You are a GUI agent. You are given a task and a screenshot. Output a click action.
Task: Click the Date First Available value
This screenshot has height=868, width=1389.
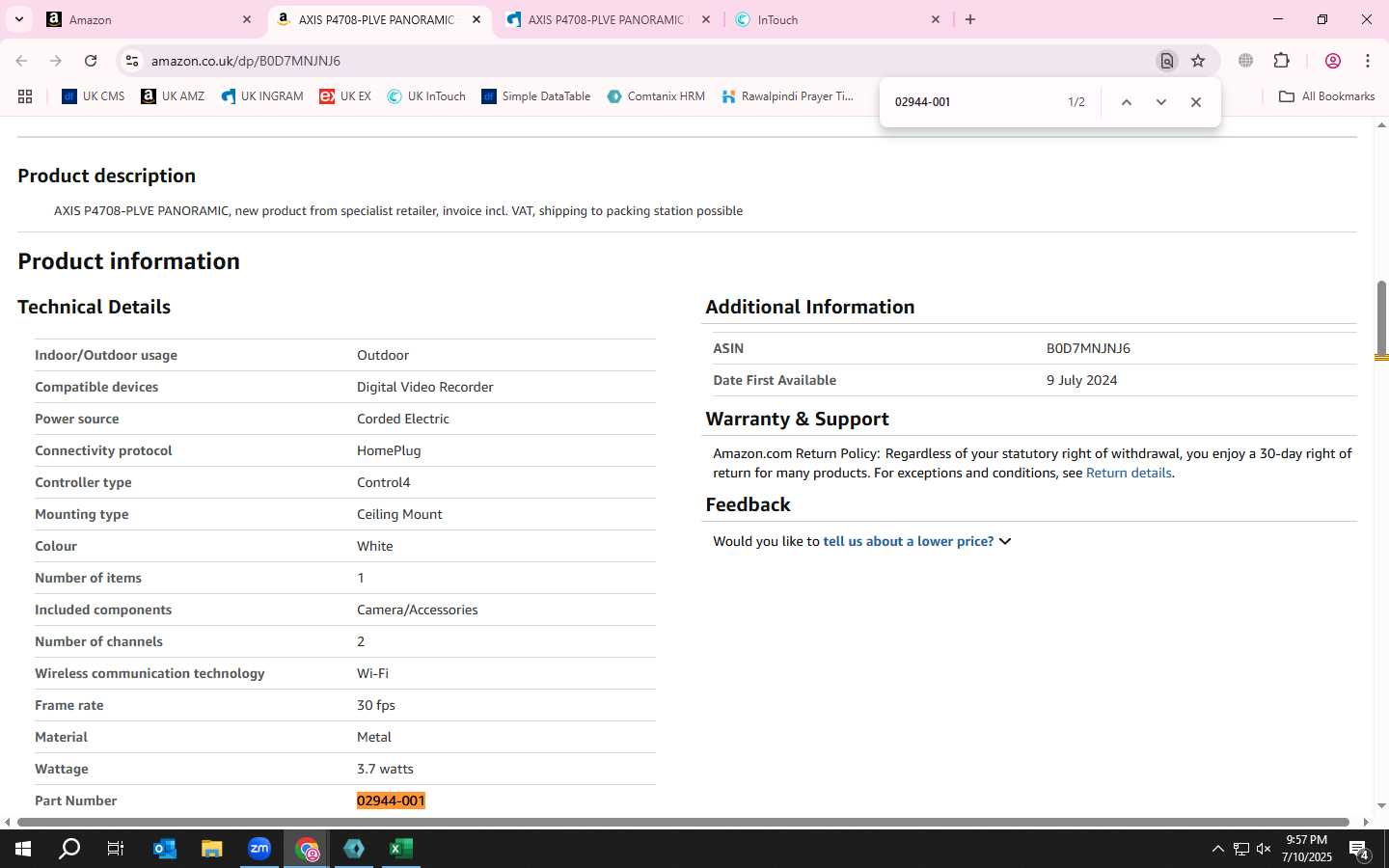point(1081,380)
